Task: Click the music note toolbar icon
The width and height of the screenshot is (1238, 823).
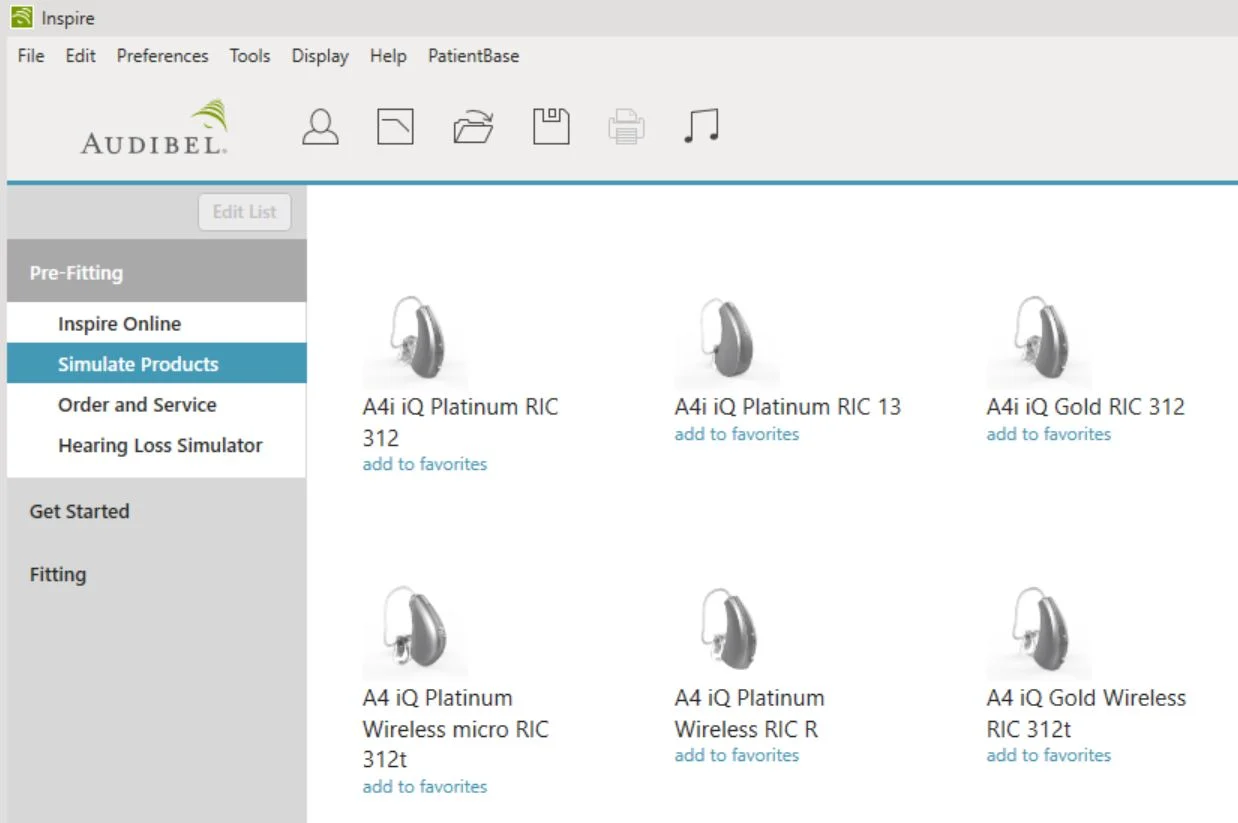Action: (702, 126)
